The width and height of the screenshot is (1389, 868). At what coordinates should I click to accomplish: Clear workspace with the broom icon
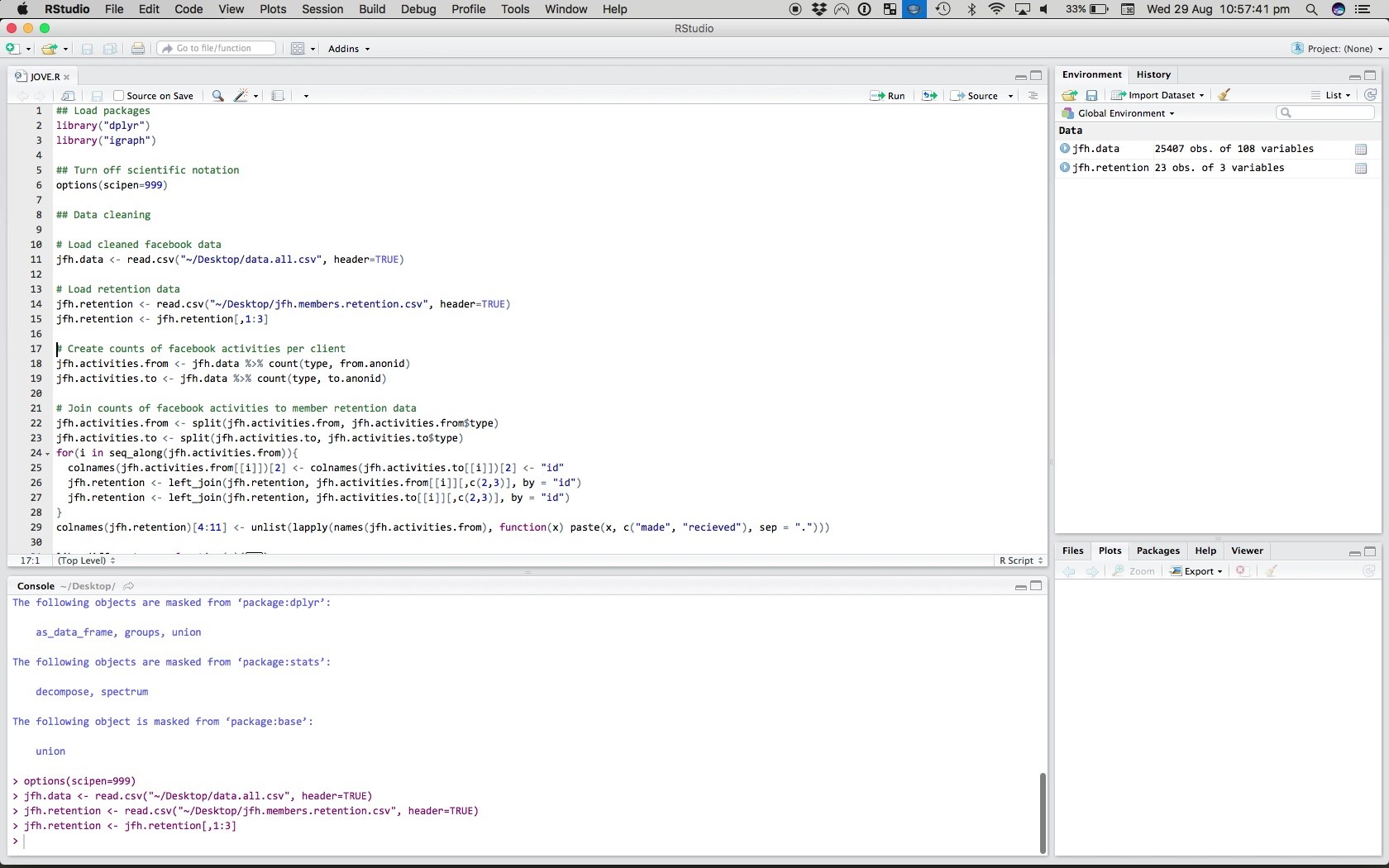point(1224,95)
